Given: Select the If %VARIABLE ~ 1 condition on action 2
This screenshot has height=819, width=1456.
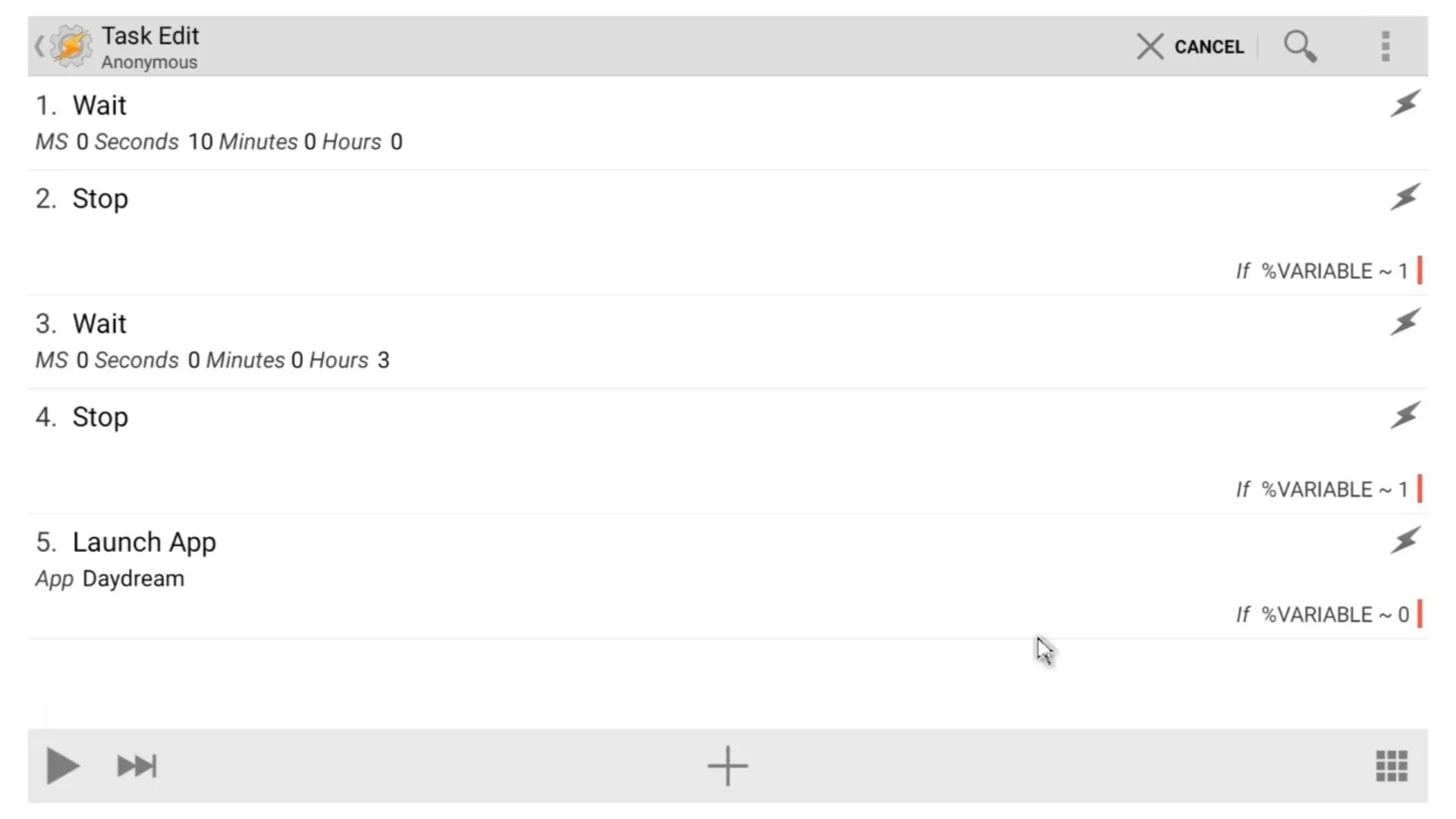Looking at the screenshot, I should [x=1320, y=271].
